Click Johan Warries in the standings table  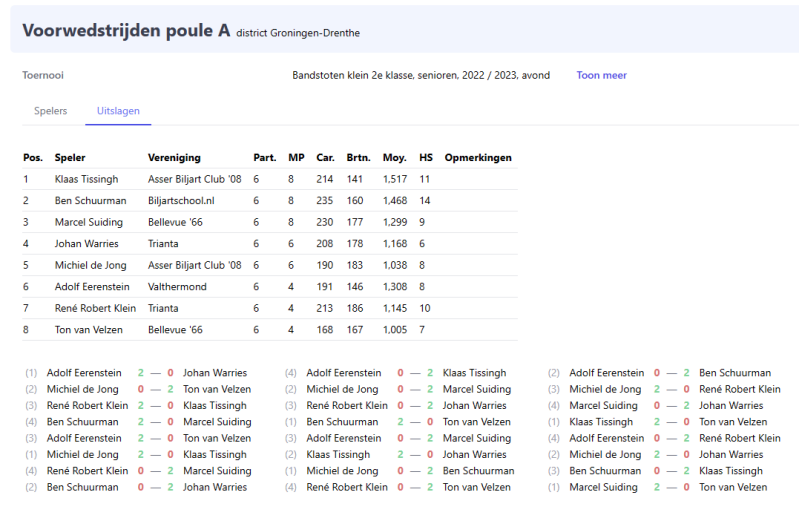86,243
